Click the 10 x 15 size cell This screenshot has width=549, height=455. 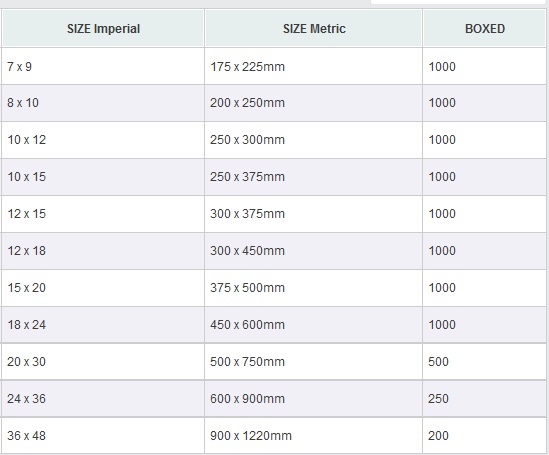click(x=103, y=177)
